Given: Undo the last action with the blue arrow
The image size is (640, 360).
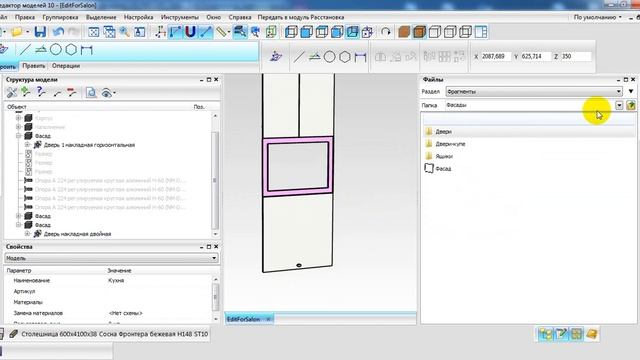Looking at the screenshot, I should (58, 32).
